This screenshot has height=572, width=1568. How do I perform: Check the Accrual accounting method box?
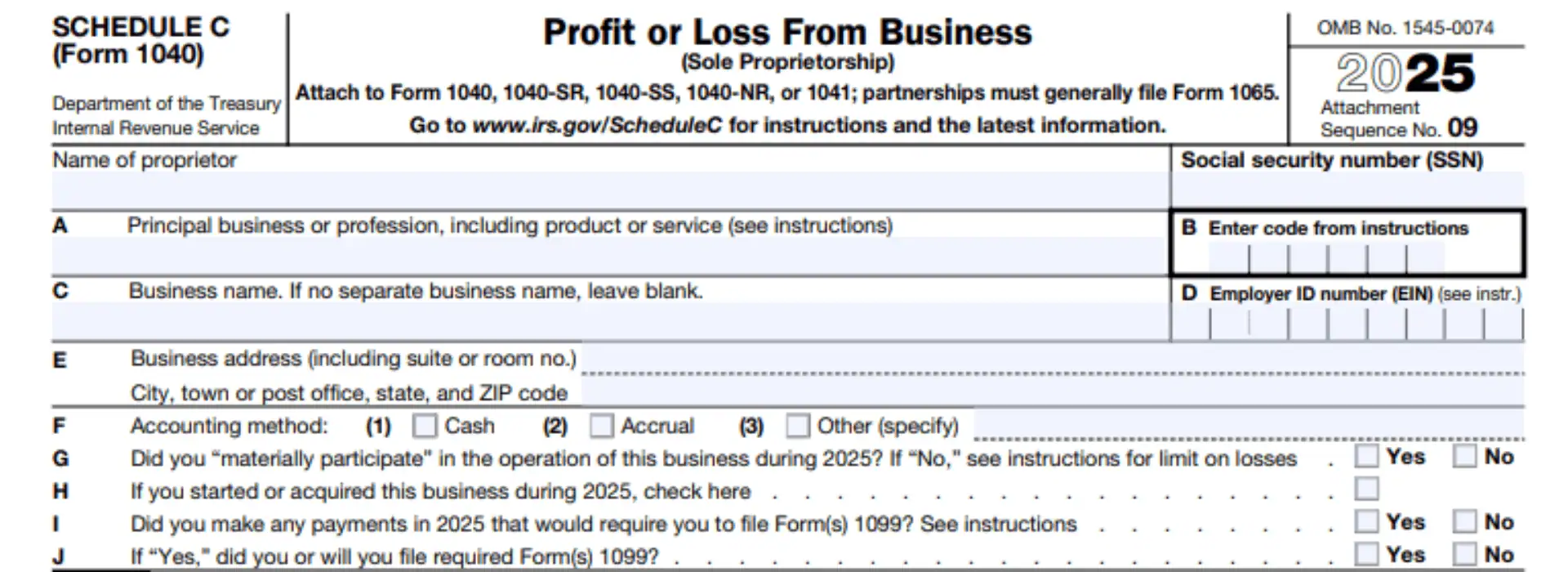click(601, 426)
